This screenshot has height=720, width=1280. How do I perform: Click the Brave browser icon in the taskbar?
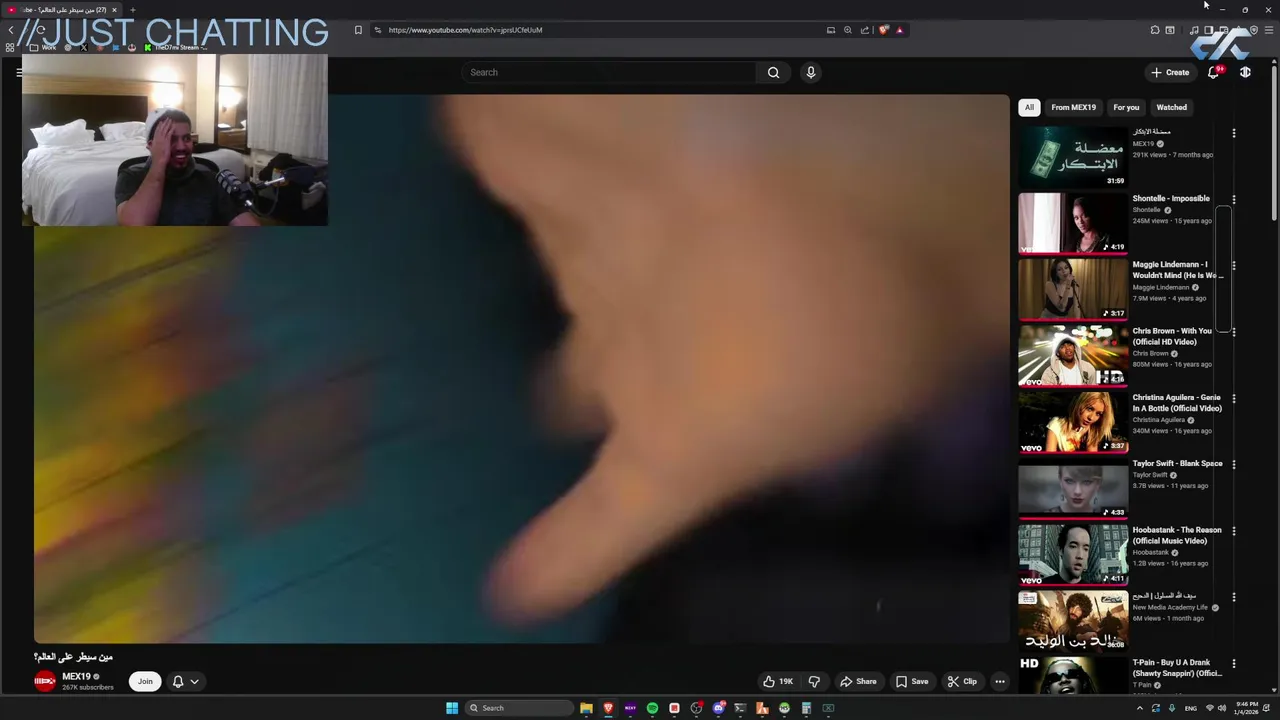click(608, 708)
